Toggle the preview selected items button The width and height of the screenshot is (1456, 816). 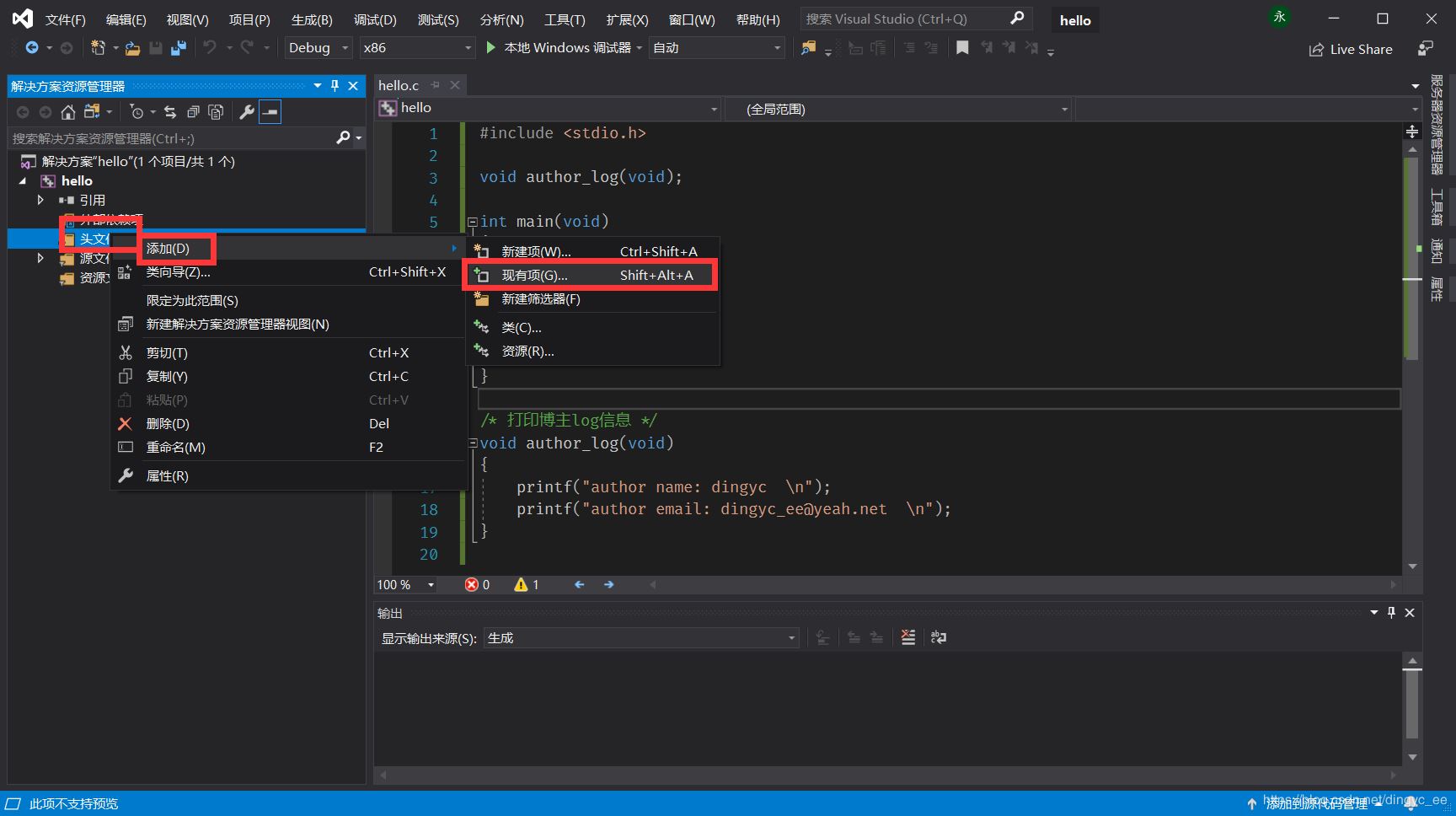coord(270,112)
